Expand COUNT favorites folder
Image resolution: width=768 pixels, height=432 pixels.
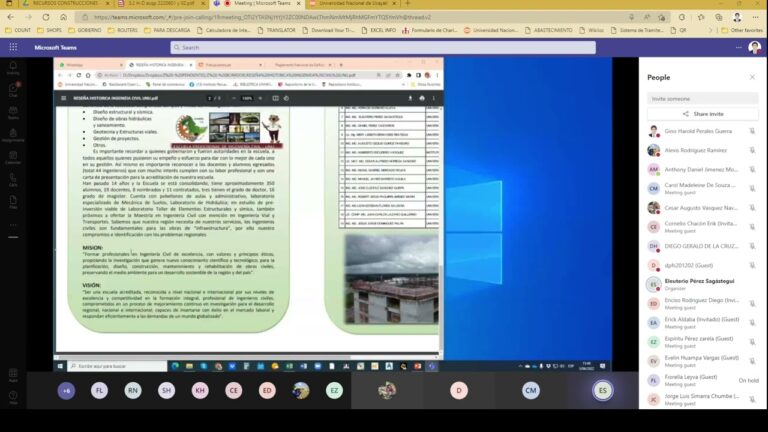pyautogui.click(x=18, y=30)
